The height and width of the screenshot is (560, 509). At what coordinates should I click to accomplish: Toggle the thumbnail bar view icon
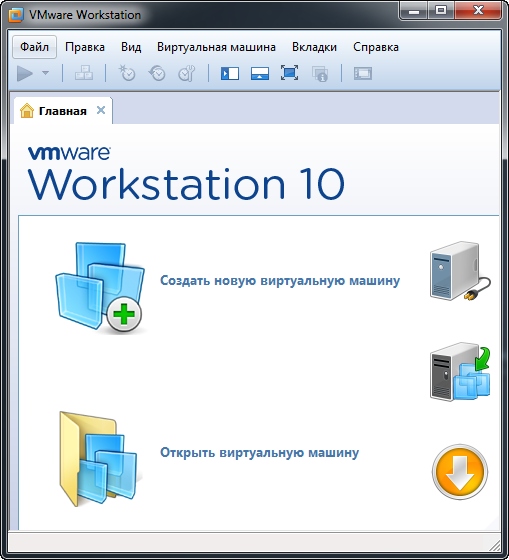tap(260, 73)
